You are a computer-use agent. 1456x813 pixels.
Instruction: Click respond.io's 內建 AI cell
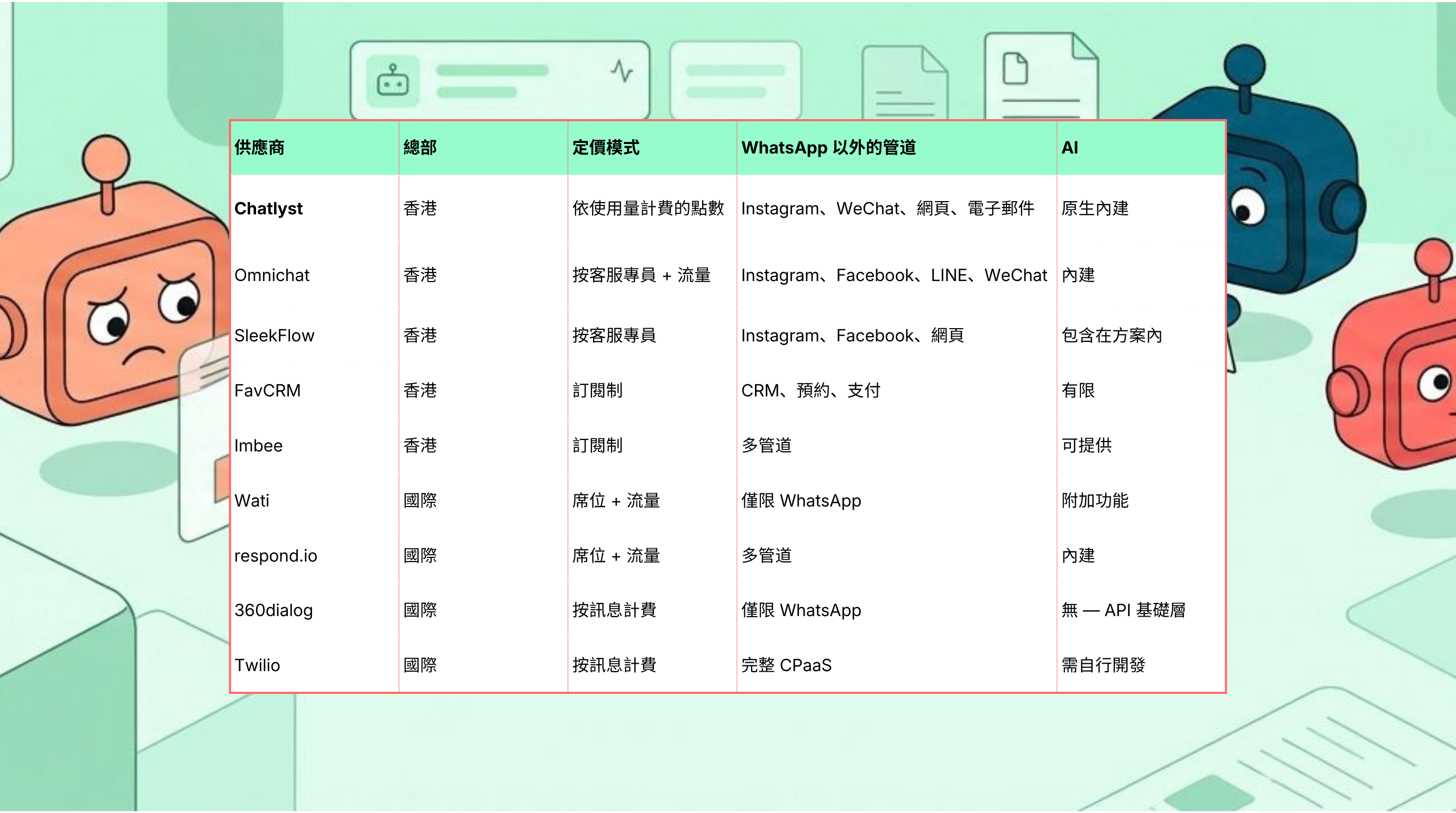[x=1141, y=555]
